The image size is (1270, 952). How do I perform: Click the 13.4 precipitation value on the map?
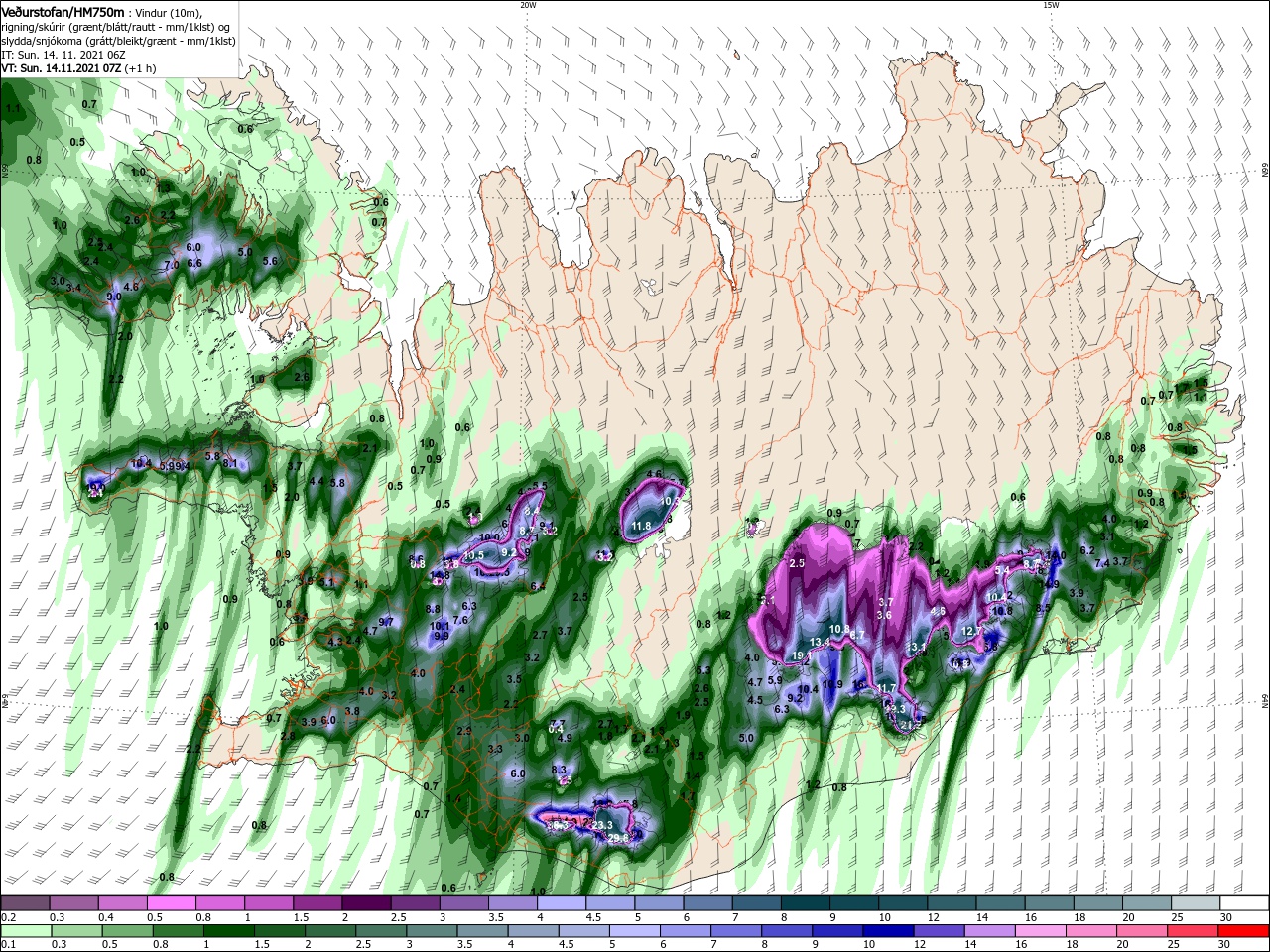tap(820, 643)
